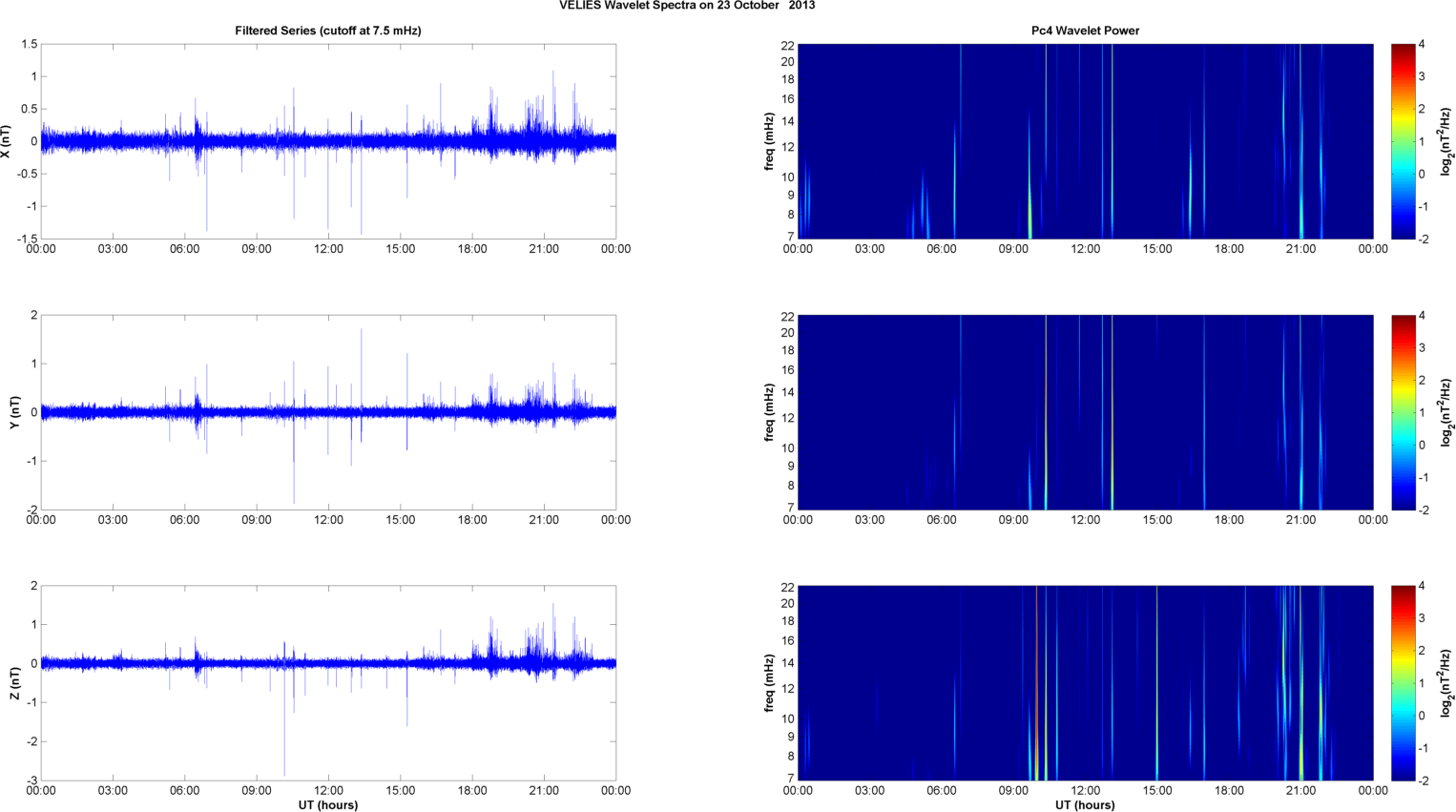
Task: Click the red streak in Z wavelet spectrum
Action: click(1036, 683)
